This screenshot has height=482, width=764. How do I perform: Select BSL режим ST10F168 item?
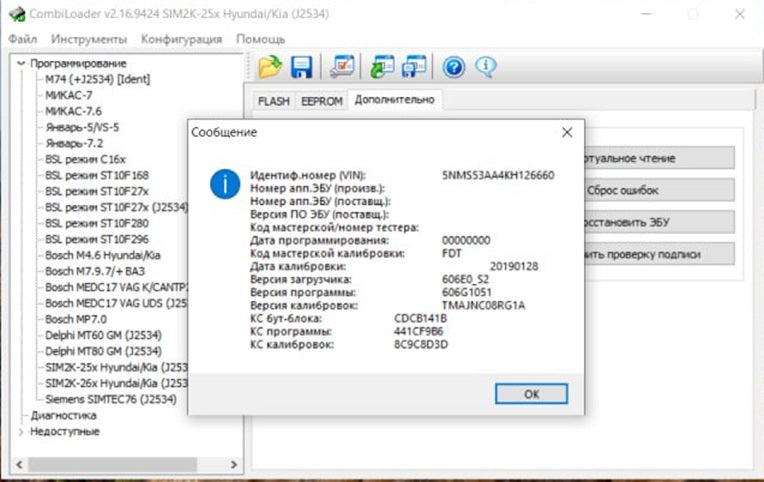pyautogui.click(x=97, y=175)
